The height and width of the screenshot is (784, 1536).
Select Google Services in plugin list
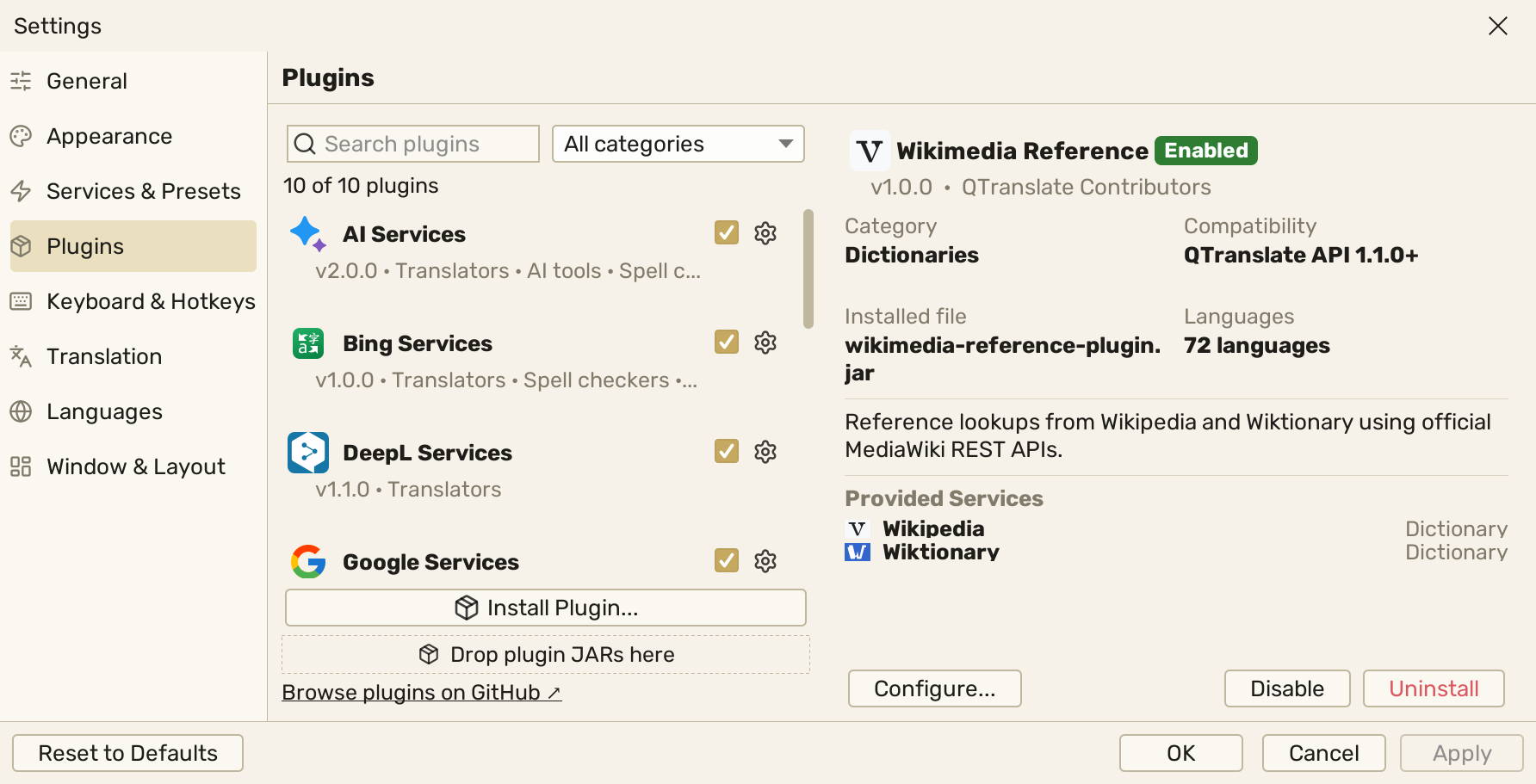[x=541, y=562]
